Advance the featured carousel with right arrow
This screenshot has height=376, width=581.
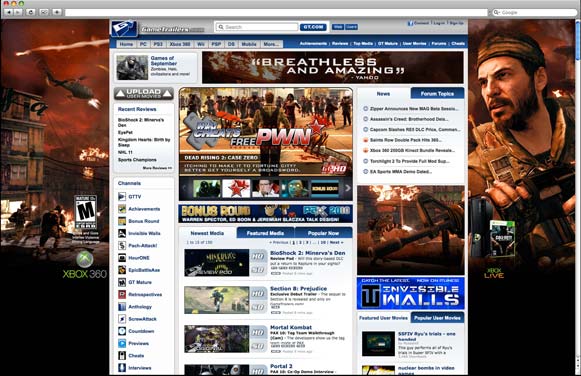click(x=348, y=188)
